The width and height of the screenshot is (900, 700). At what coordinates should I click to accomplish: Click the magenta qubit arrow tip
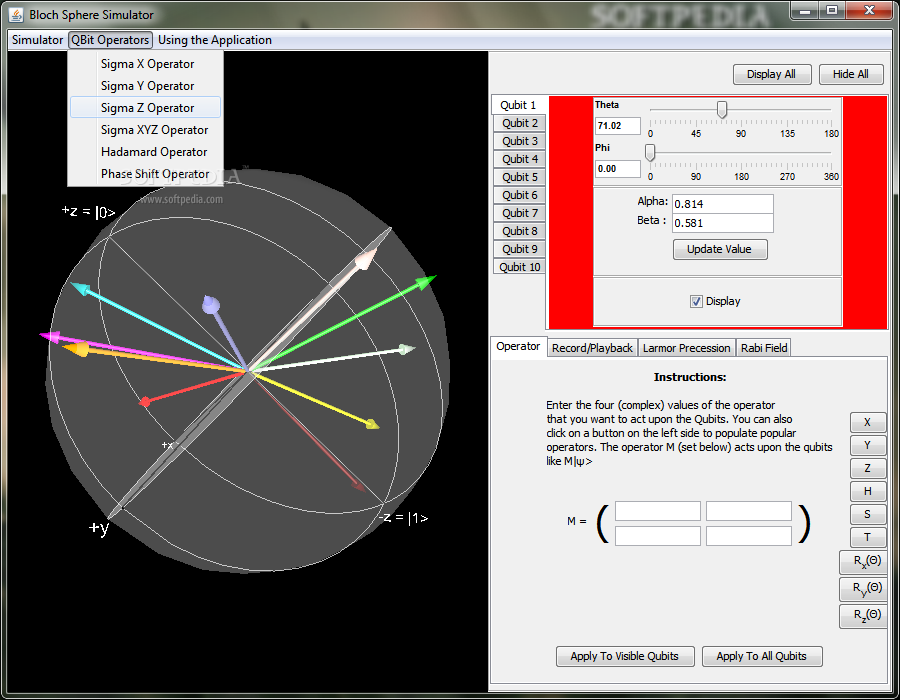(x=49, y=336)
